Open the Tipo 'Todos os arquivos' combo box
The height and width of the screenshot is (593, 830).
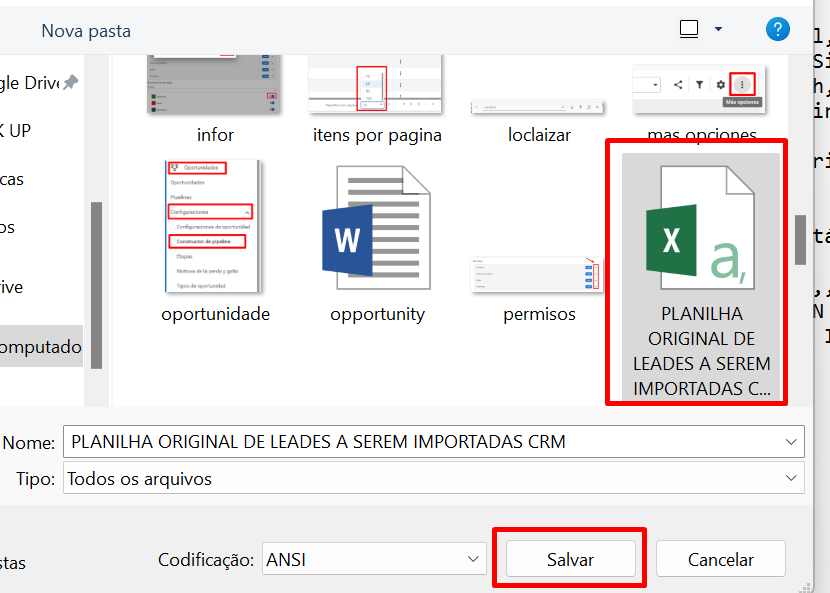click(x=434, y=478)
